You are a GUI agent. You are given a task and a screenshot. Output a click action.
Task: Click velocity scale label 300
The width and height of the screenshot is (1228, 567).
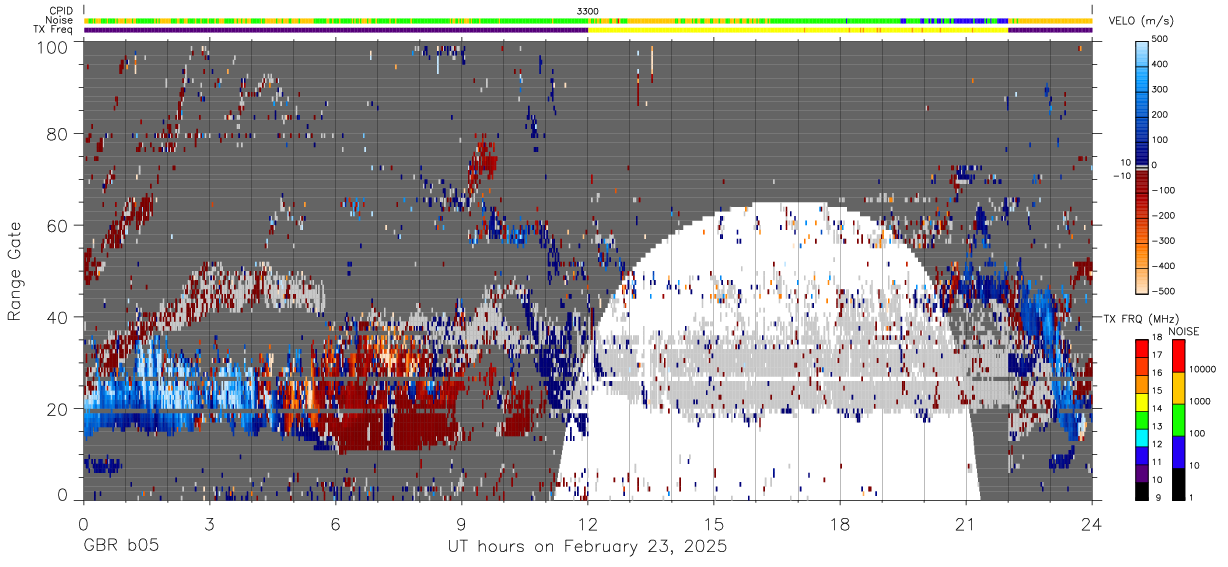(1161, 90)
